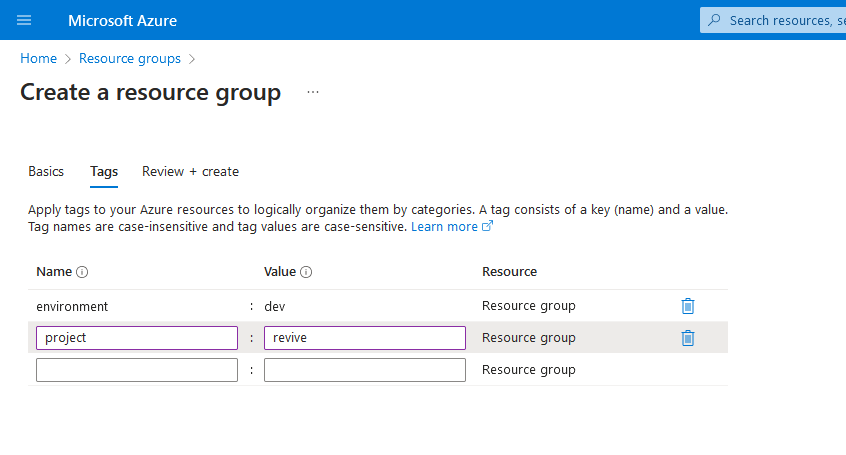Screen dimensions: 846x455
Task: Click the search magnifier icon
Action: click(714, 20)
